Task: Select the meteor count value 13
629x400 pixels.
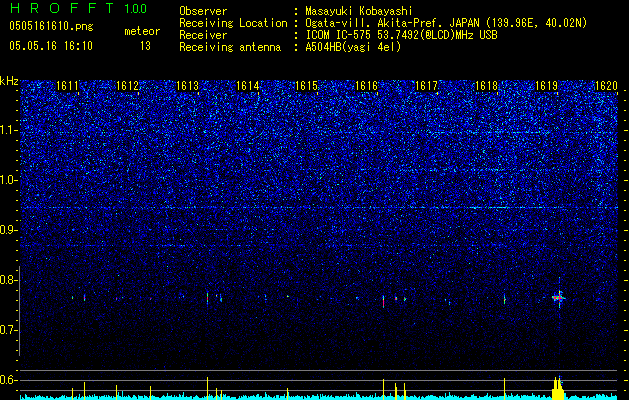Action: (x=145, y=46)
